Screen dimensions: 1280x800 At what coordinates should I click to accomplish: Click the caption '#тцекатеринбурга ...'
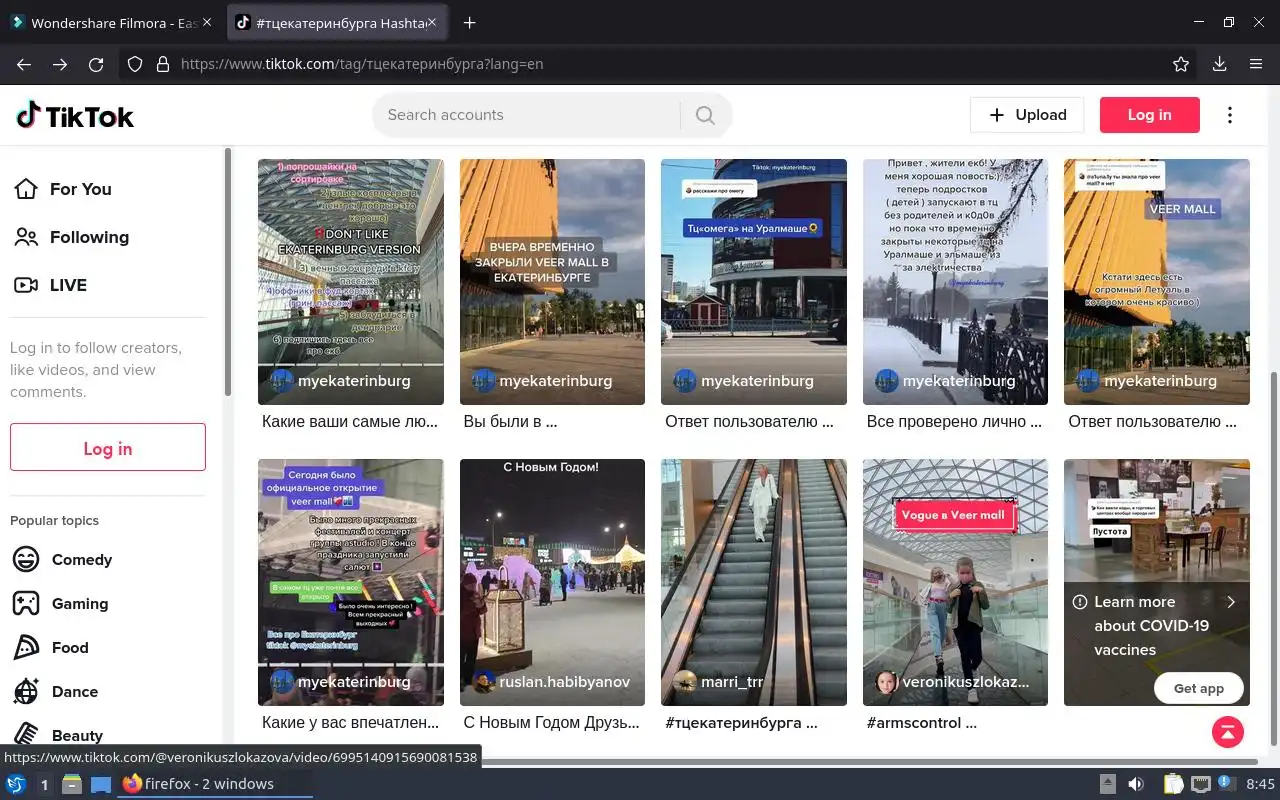(741, 722)
